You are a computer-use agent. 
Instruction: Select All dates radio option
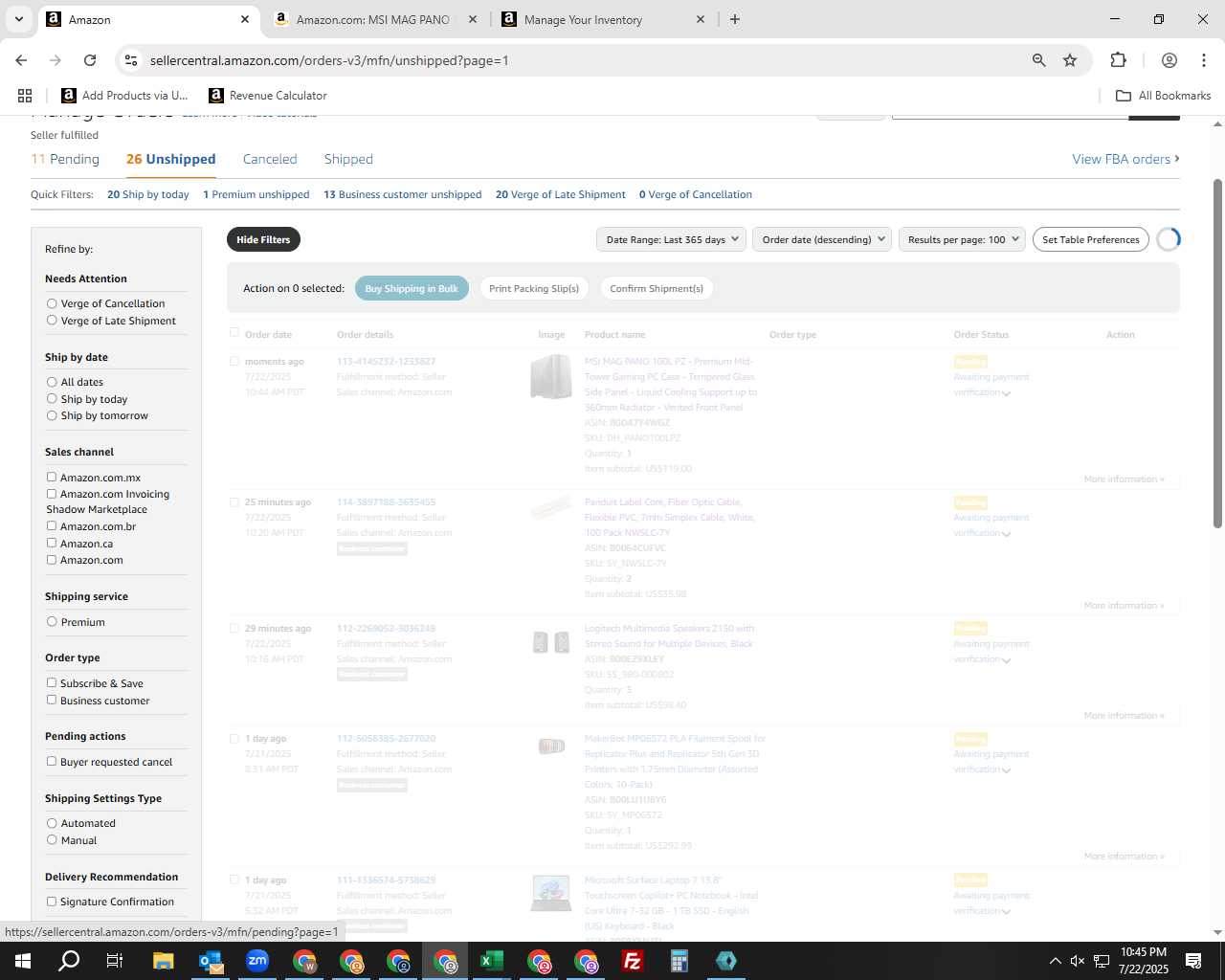point(52,382)
